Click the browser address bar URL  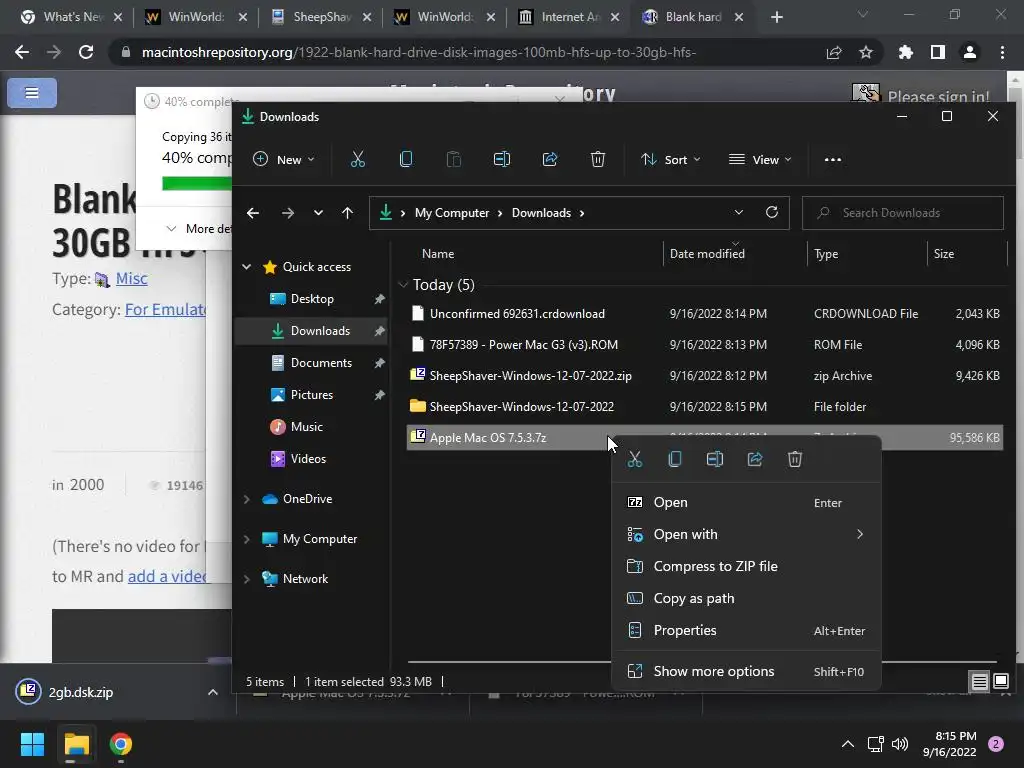[419, 52]
